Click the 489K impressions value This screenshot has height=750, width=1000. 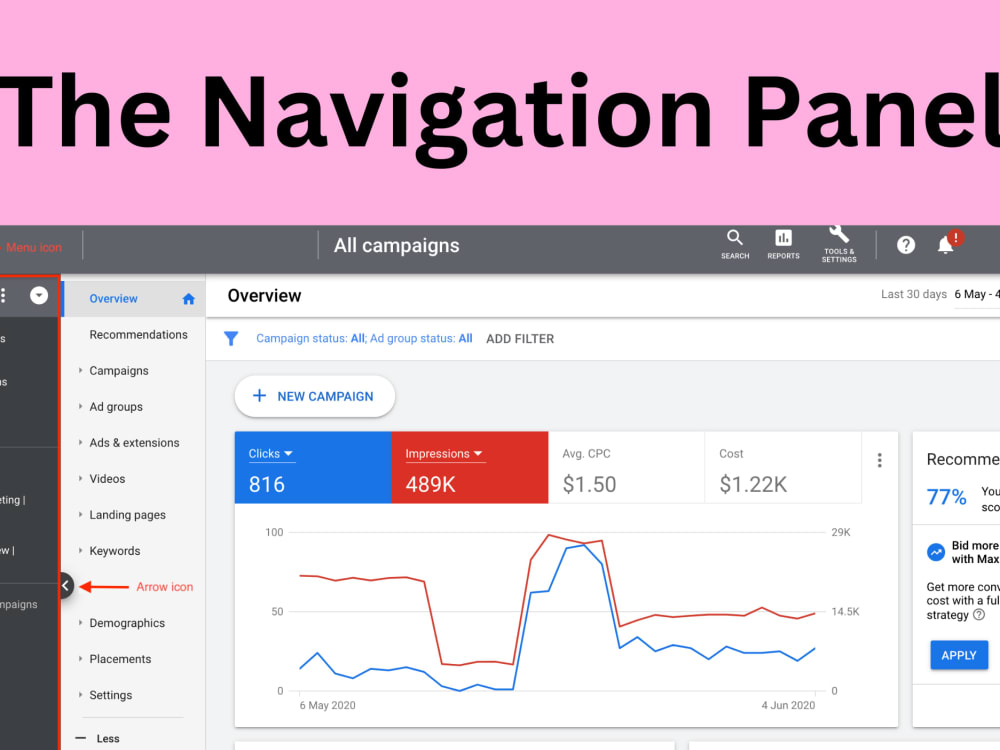pyautogui.click(x=430, y=485)
